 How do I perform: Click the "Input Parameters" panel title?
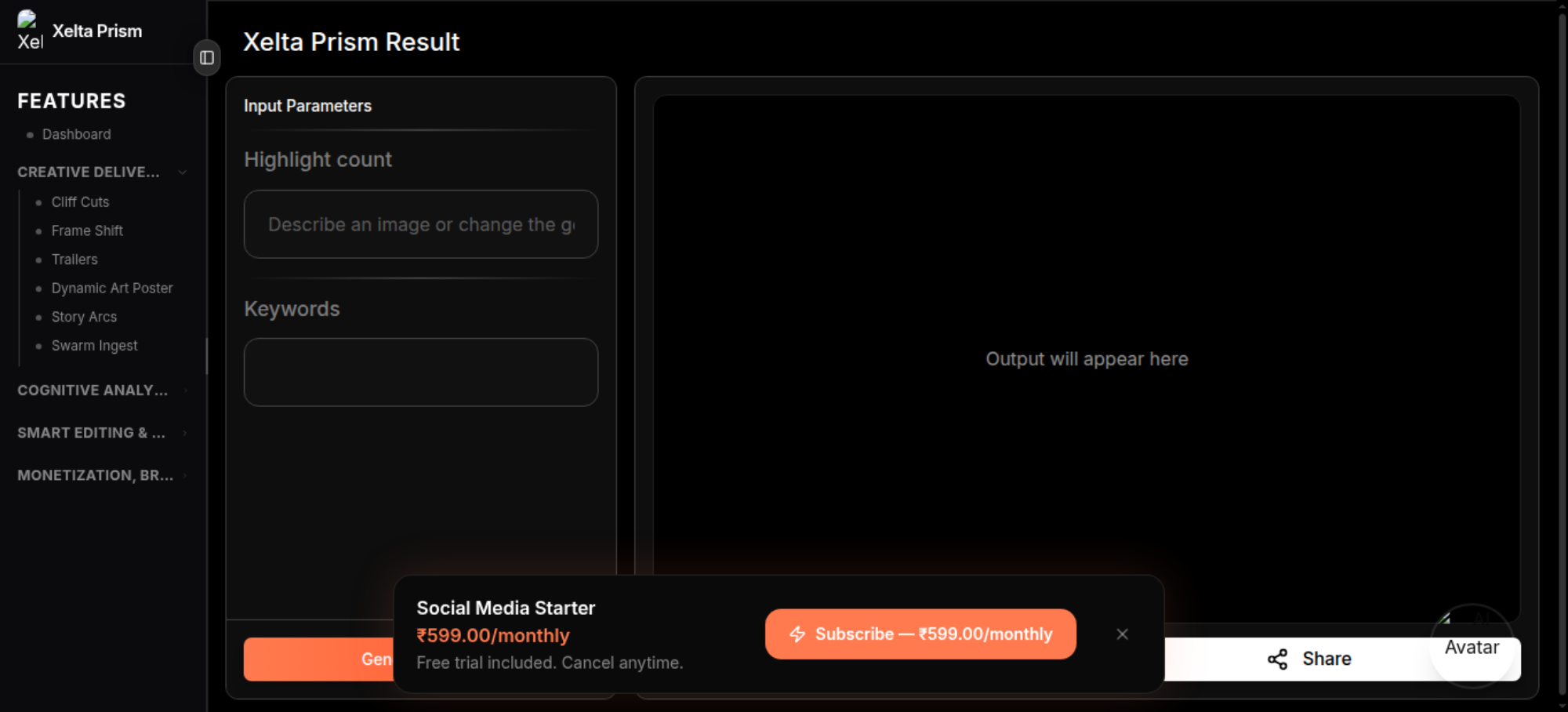coord(307,106)
